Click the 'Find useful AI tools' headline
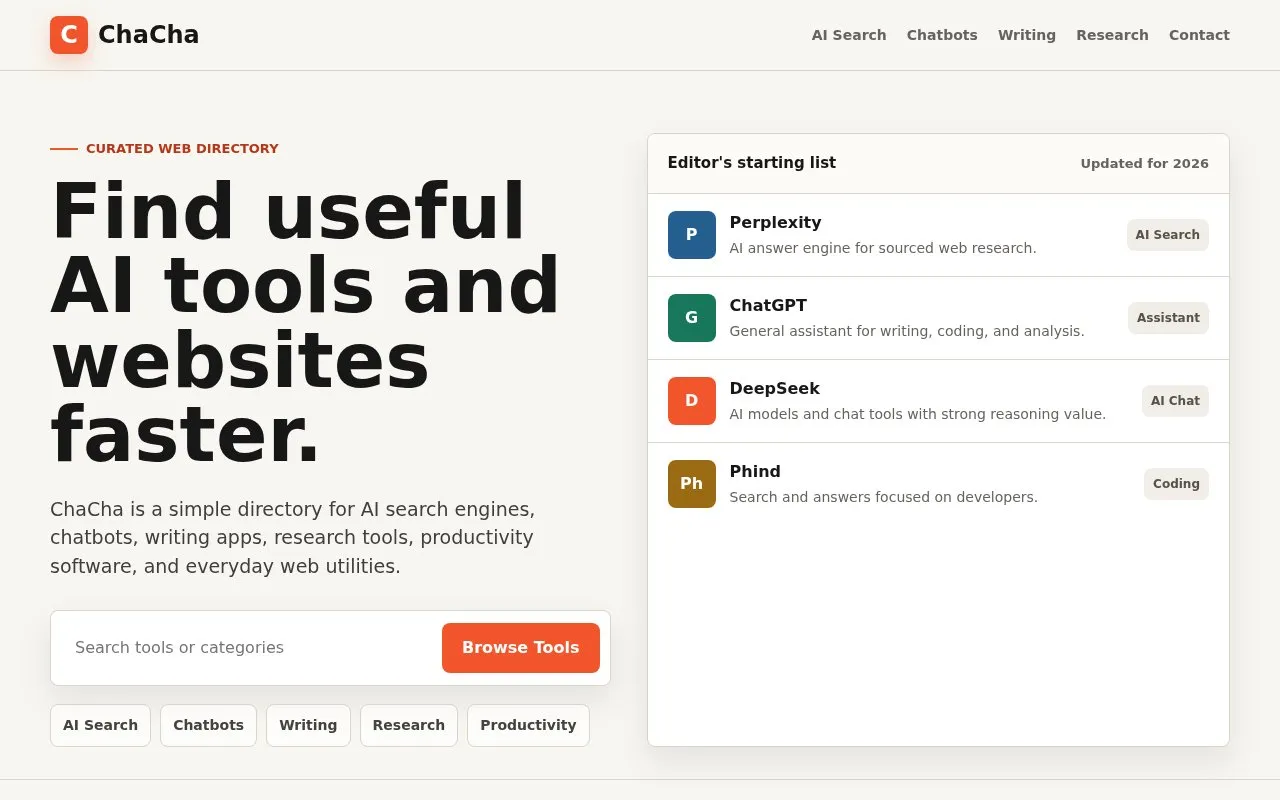The height and width of the screenshot is (800, 1280). pyautogui.click(x=305, y=323)
